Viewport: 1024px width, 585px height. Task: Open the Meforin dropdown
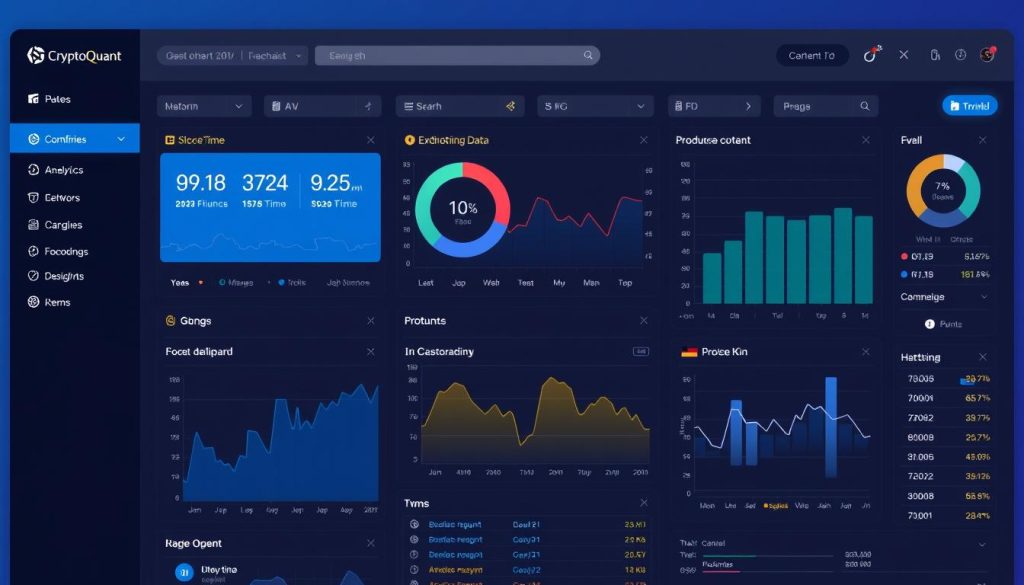204,106
